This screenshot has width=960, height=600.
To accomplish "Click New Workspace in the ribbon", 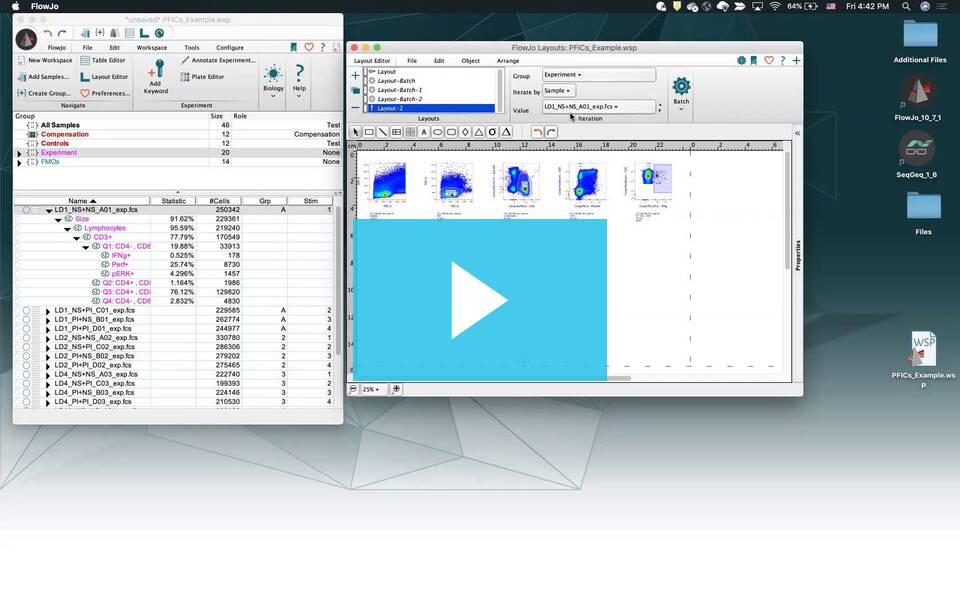I will pyautogui.click(x=45, y=61).
